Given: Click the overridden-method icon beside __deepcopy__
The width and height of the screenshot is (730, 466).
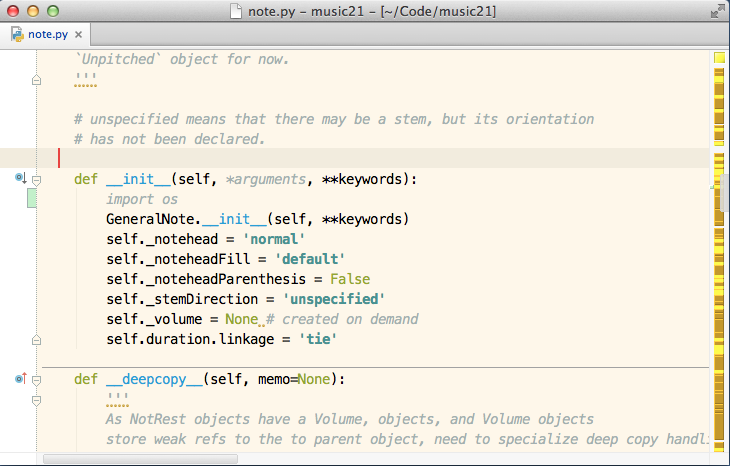Looking at the screenshot, I should [21, 378].
